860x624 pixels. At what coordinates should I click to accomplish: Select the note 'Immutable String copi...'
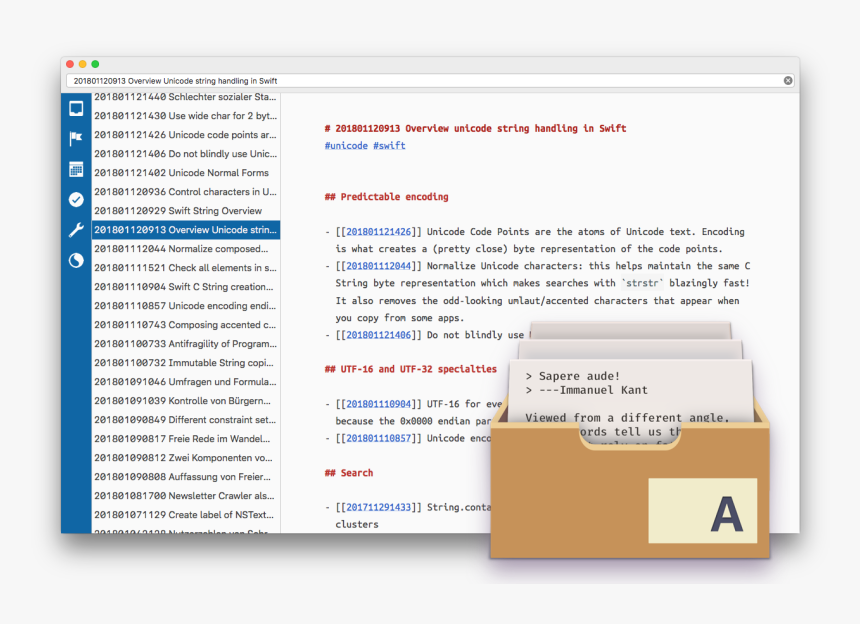point(185,363)
